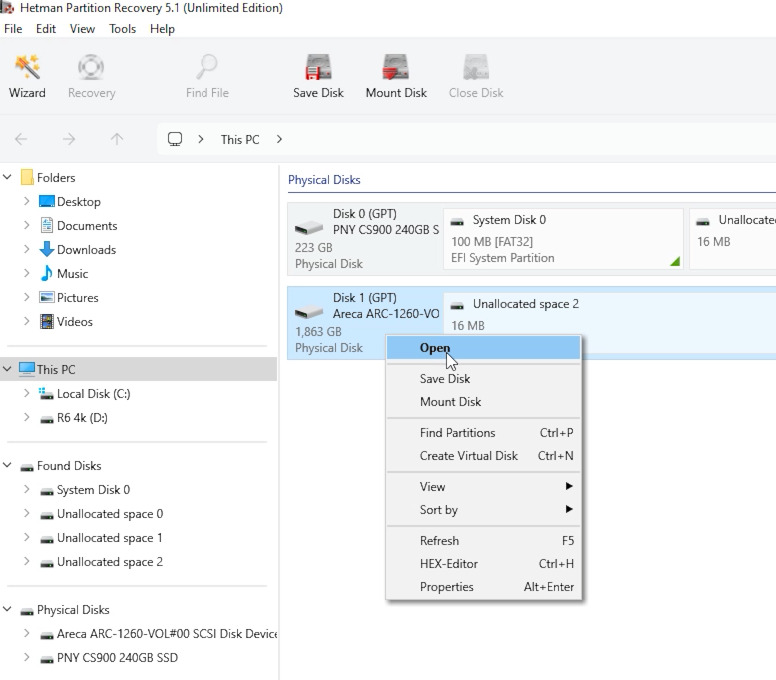This screenshot has height=680, width=776.
Task: Click the Downloads arrow icon
Action: click(47, 249)
